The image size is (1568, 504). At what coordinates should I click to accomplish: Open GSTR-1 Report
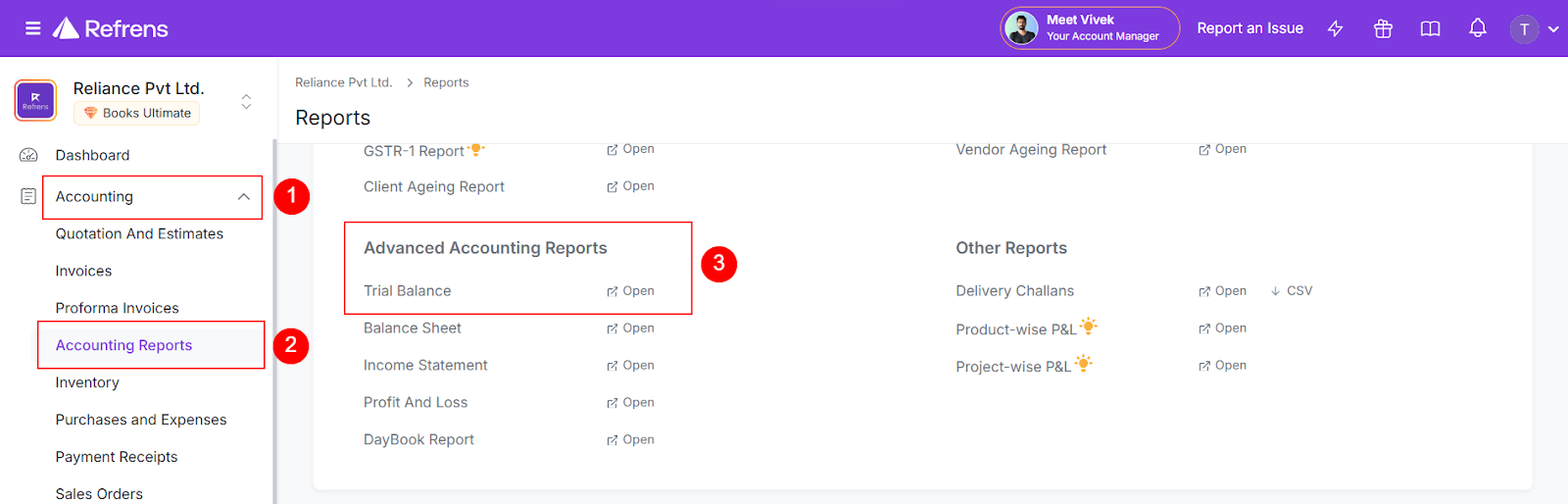coord(630,149)
